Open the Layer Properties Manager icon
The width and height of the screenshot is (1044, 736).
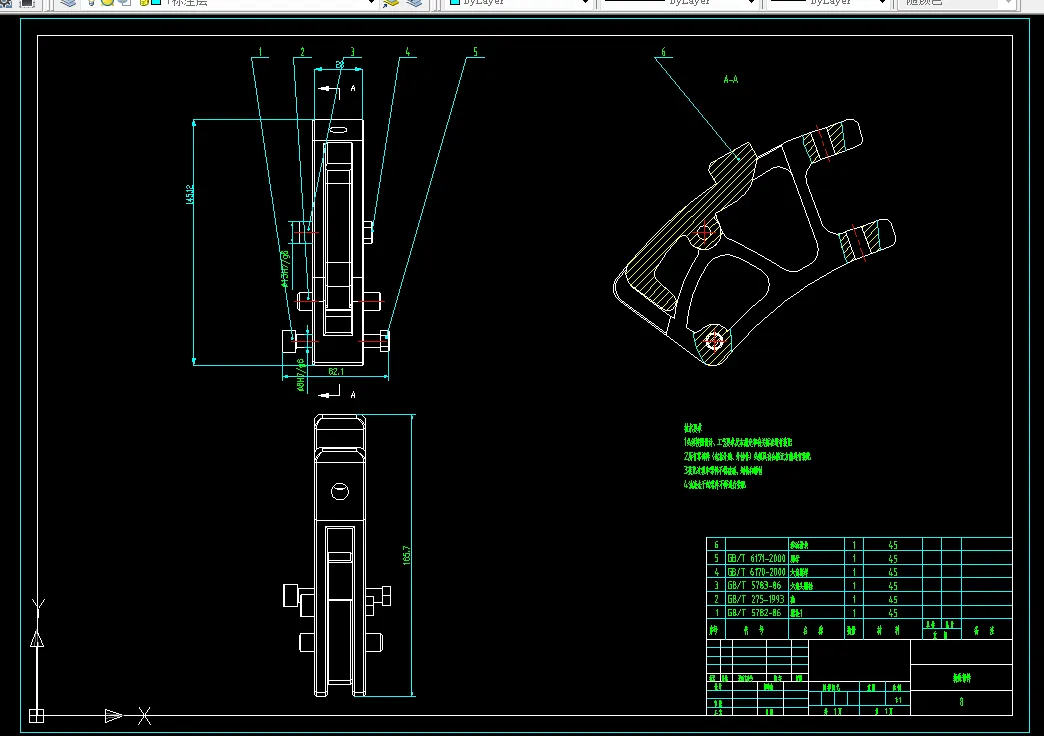(68, 3)
